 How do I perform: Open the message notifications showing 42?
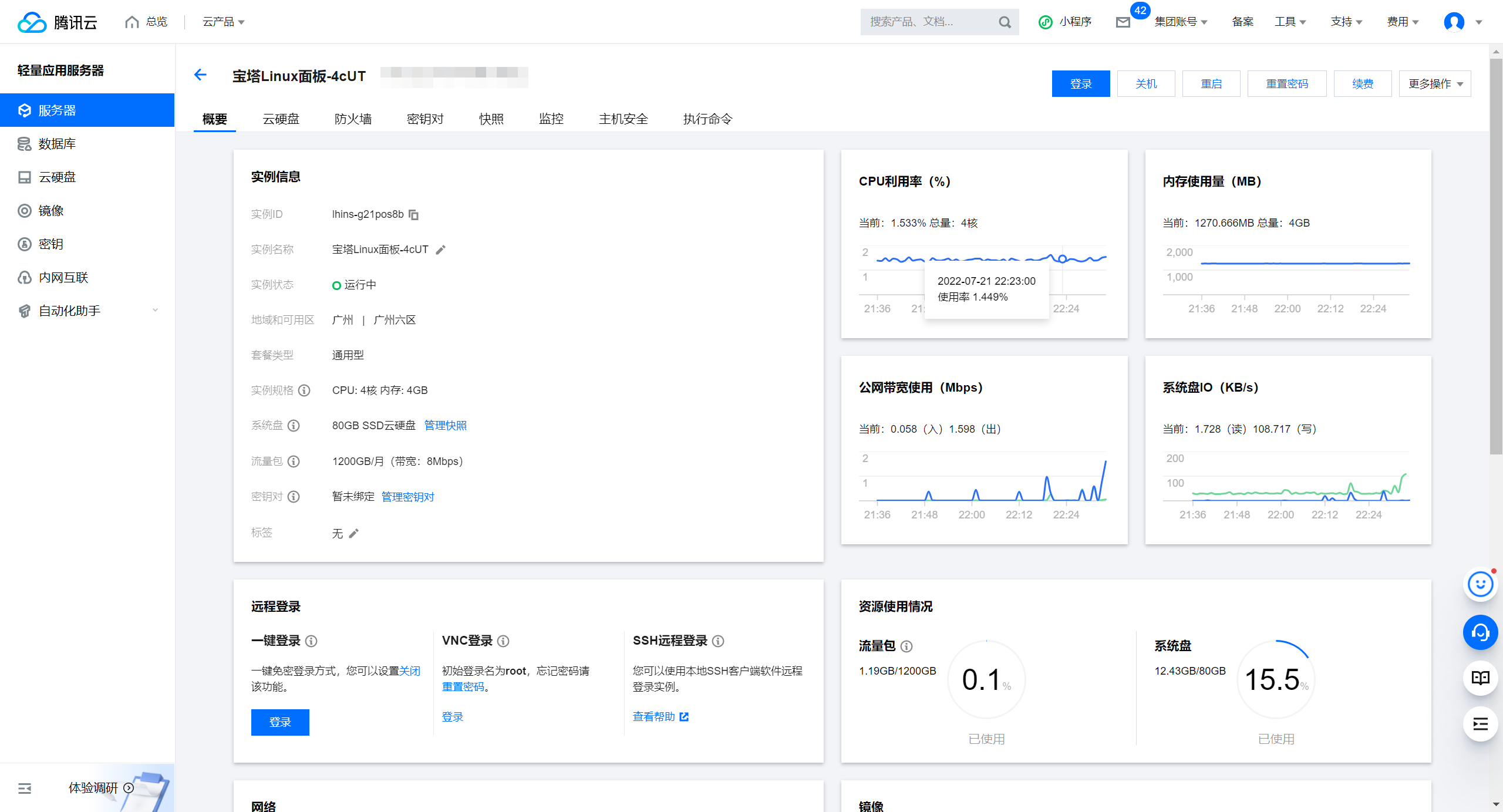pos(1123,23)
